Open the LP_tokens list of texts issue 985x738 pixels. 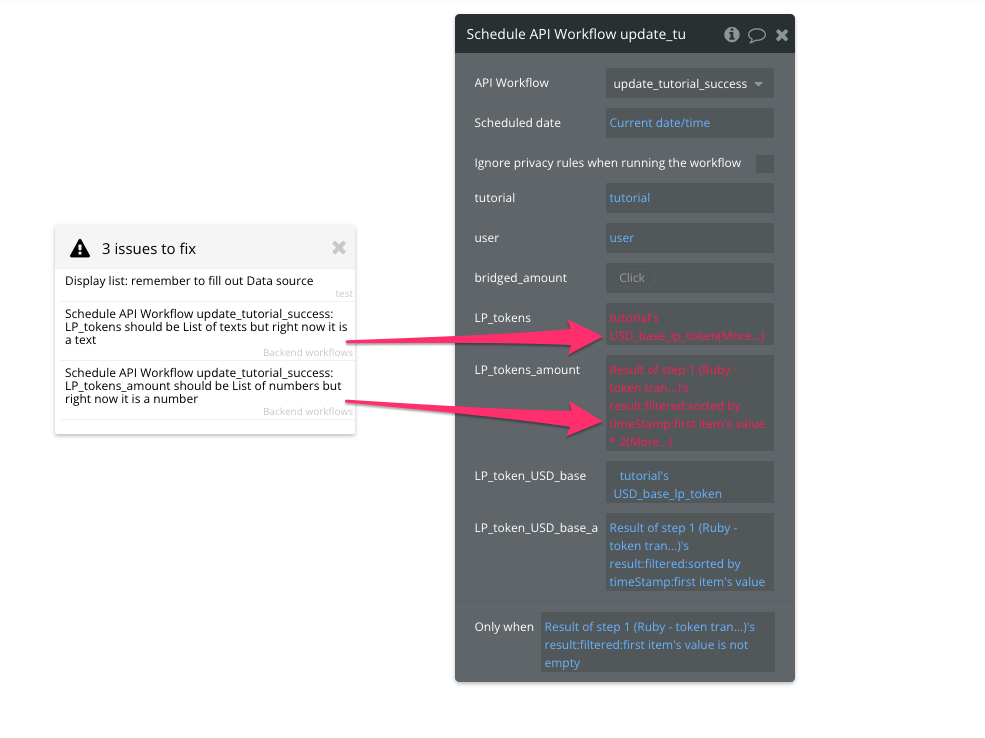pos(205,332)
